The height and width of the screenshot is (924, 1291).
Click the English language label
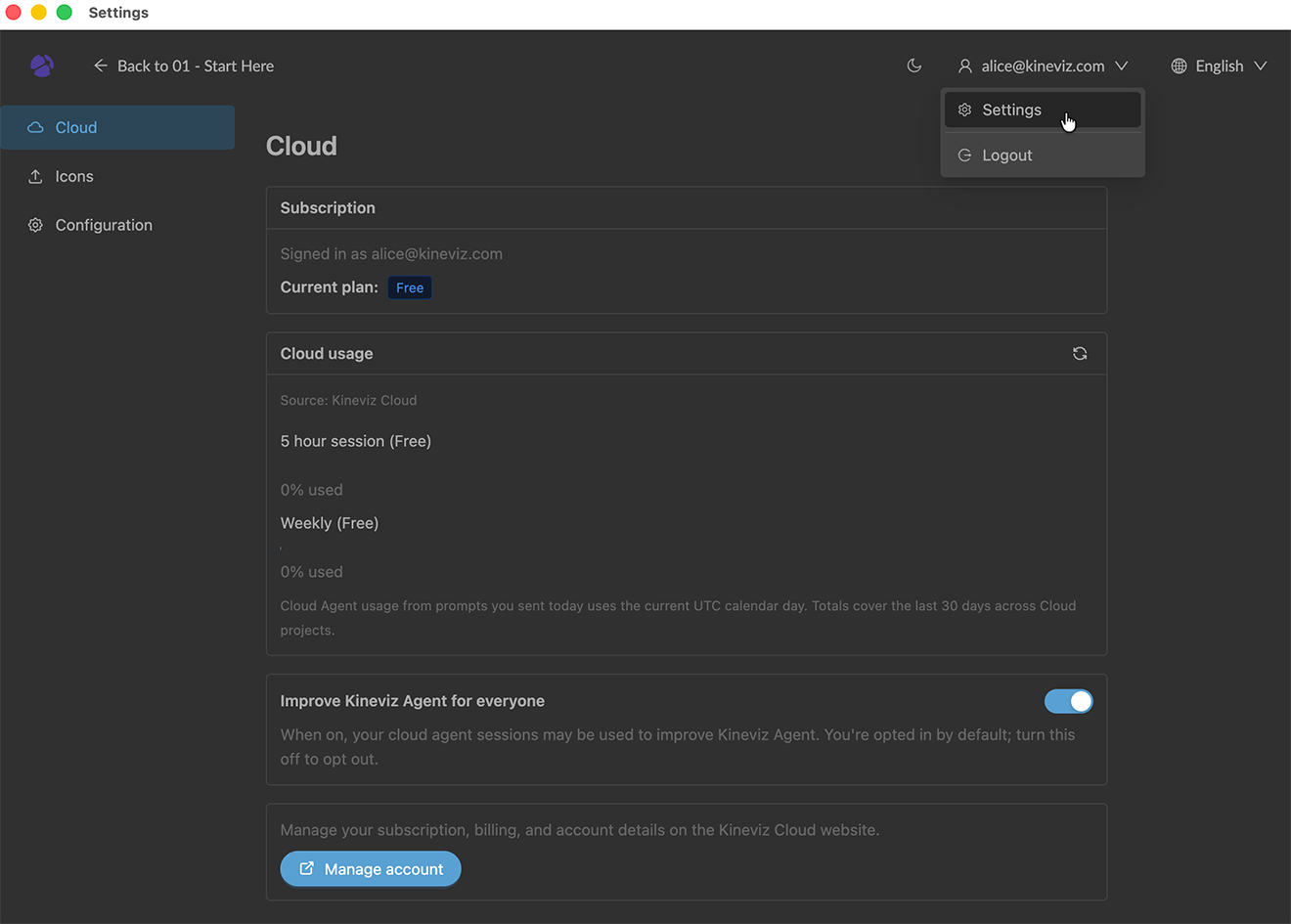click(x=1220, y=66)
